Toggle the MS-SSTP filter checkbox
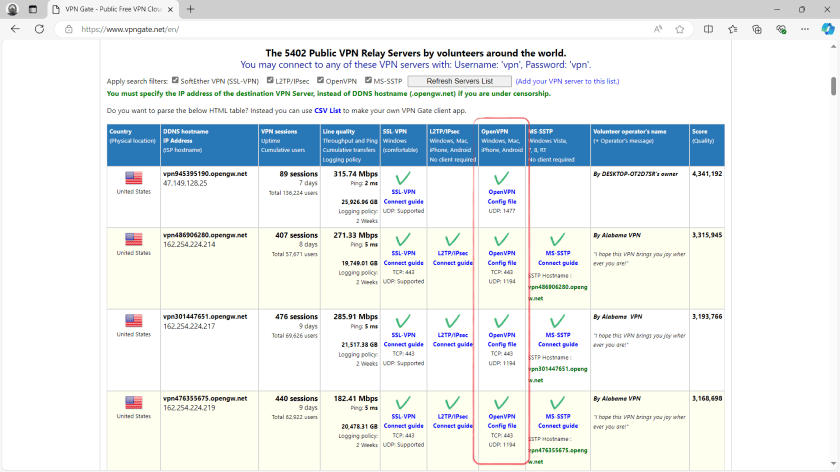The image size is (840, 472). coord(366,80)
